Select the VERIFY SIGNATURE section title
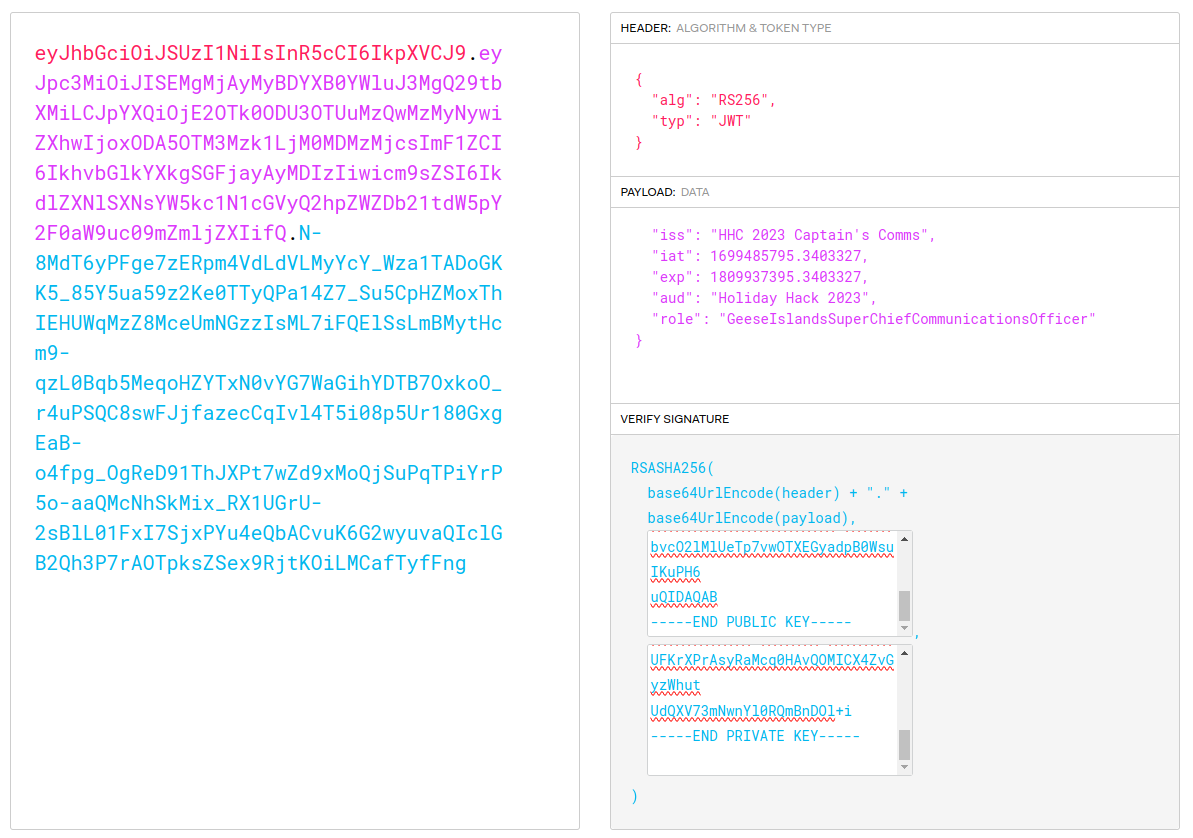Image resolution: width=1193 pixels, height=838 pixels. 674,419
